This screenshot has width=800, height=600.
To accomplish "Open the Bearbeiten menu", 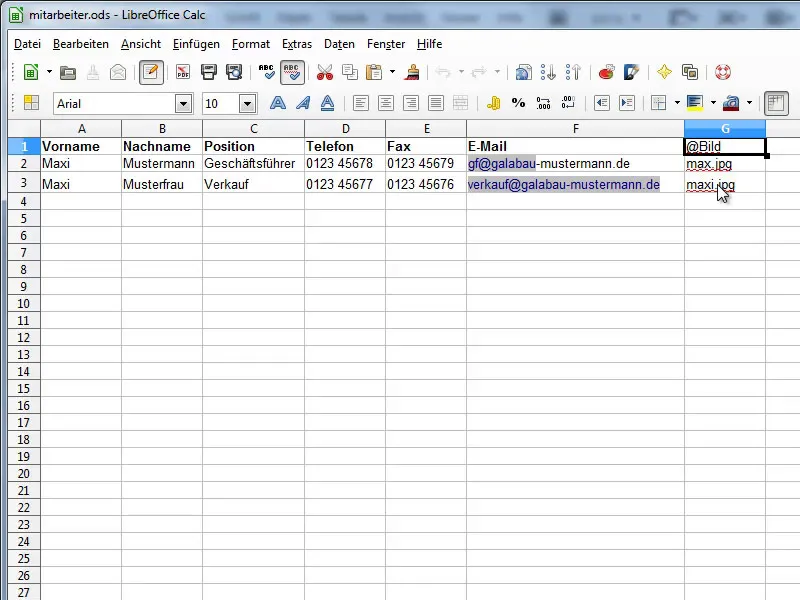I will (81, 44).
